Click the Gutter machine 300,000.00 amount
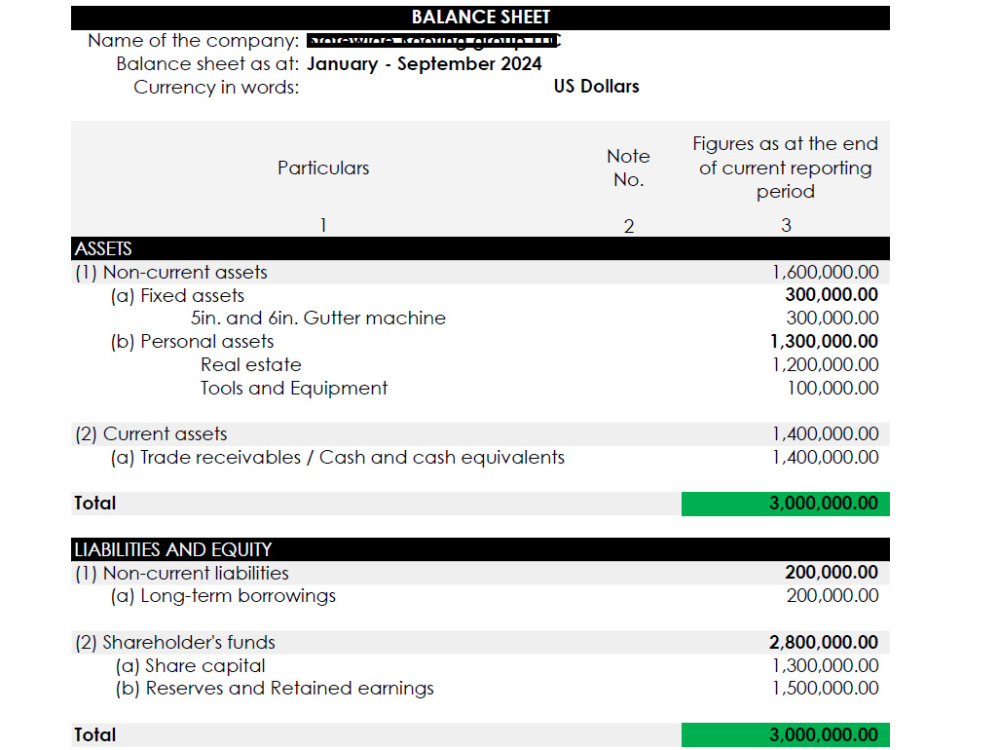The width and height of the screenshot is (1000, 750). [x=832, y=318]
